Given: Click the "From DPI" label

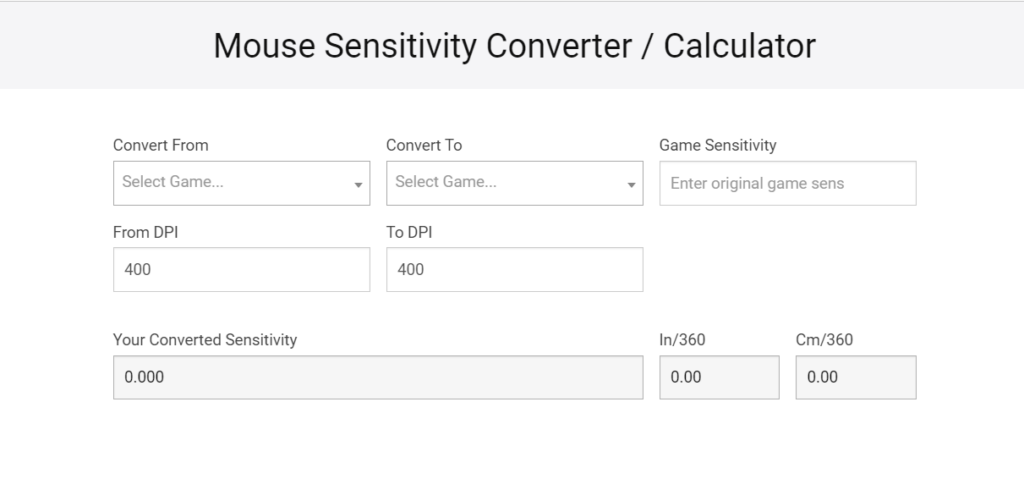Looking at the screenshot, I should coord(146,232).
